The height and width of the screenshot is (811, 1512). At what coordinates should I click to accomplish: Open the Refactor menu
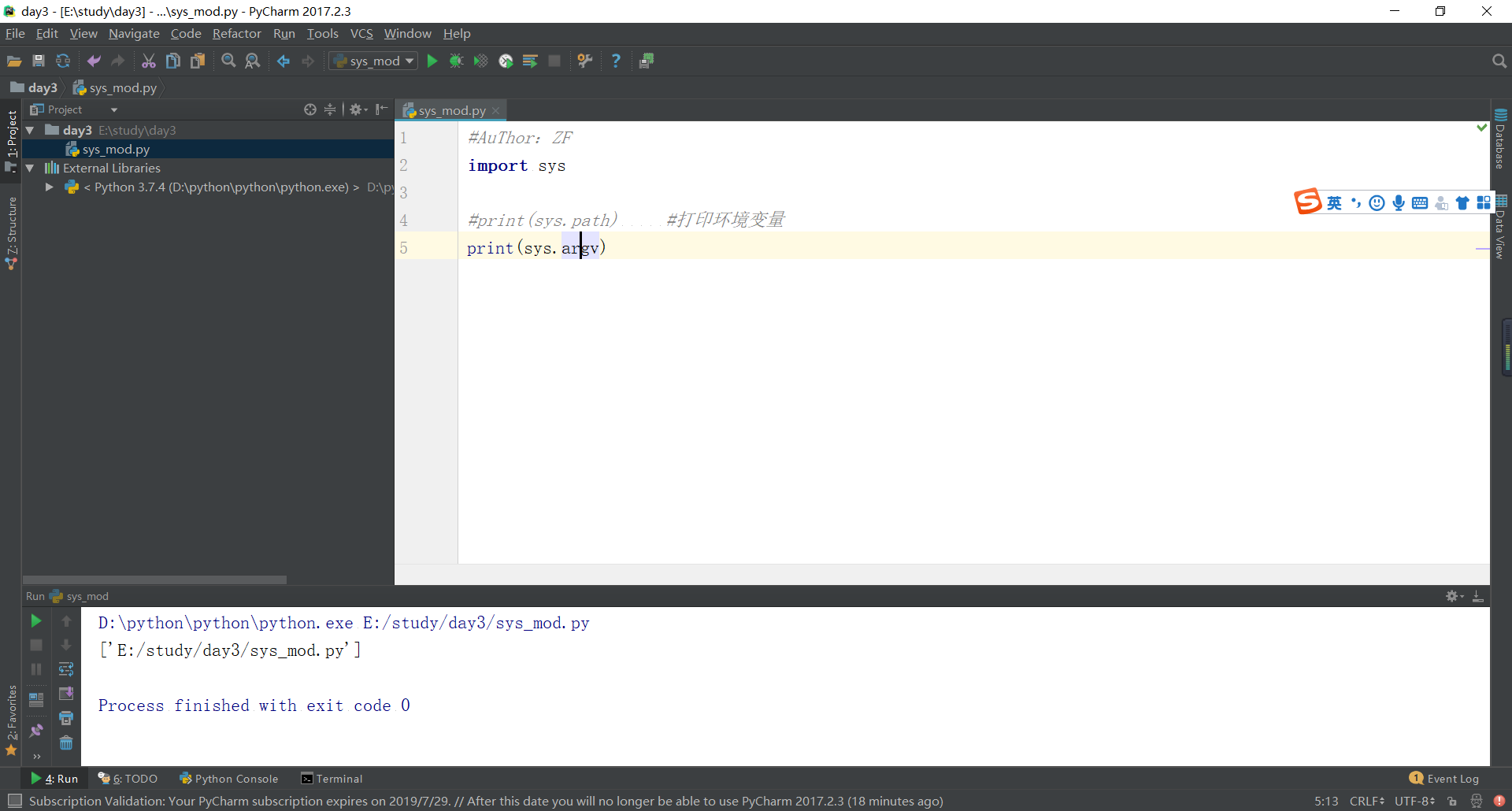click(236, 33)
